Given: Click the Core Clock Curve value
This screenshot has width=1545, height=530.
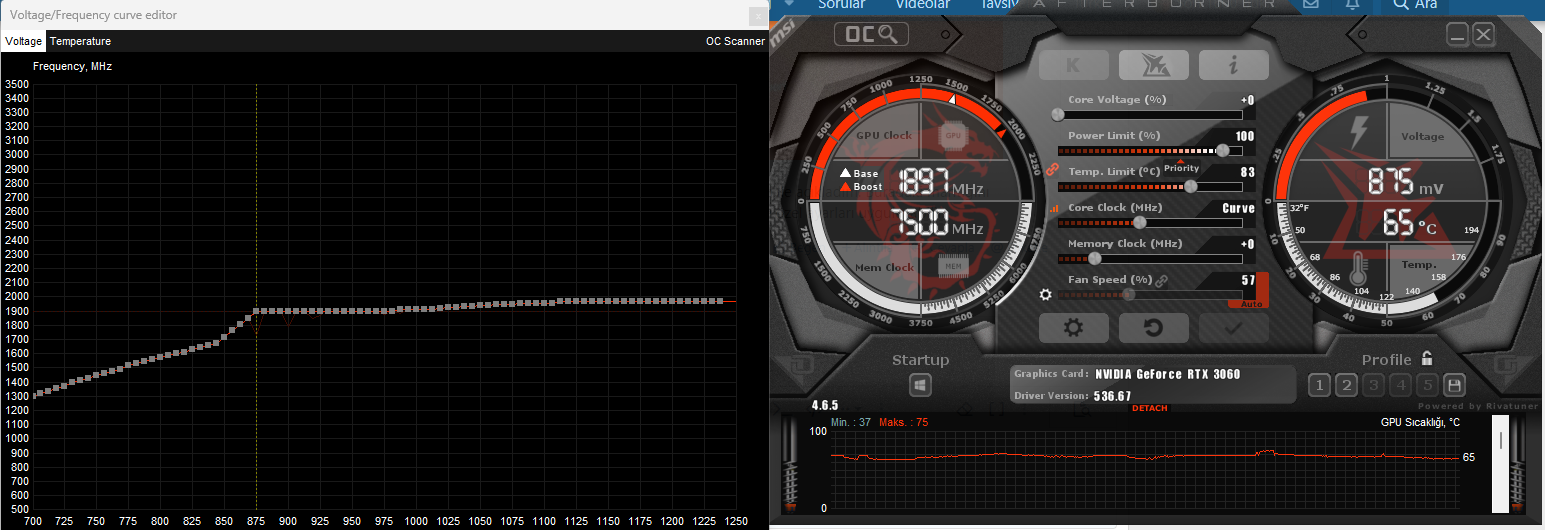Looking at the screenshot, I should click(1238, 208).
